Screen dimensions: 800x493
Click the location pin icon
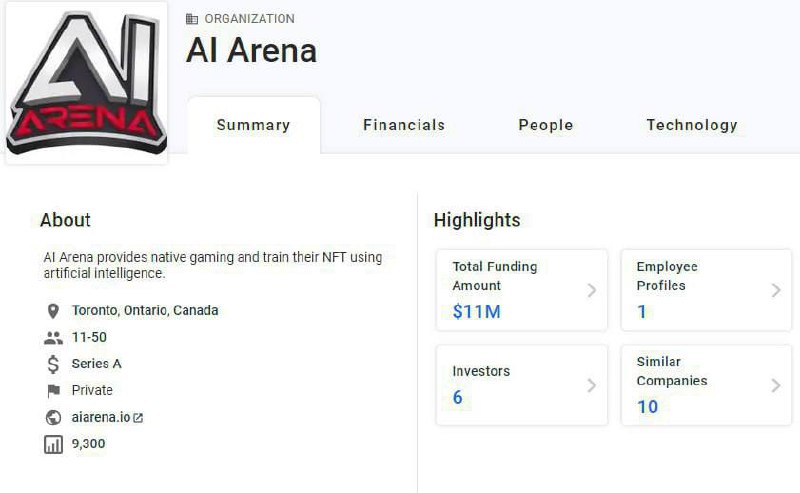53,311
